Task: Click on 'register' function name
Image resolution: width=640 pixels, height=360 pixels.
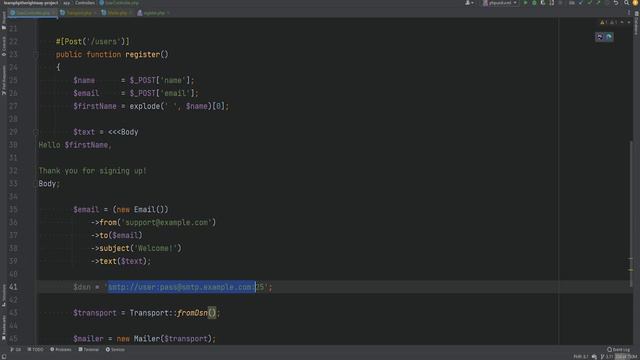Action: click(x=142, y=54)
